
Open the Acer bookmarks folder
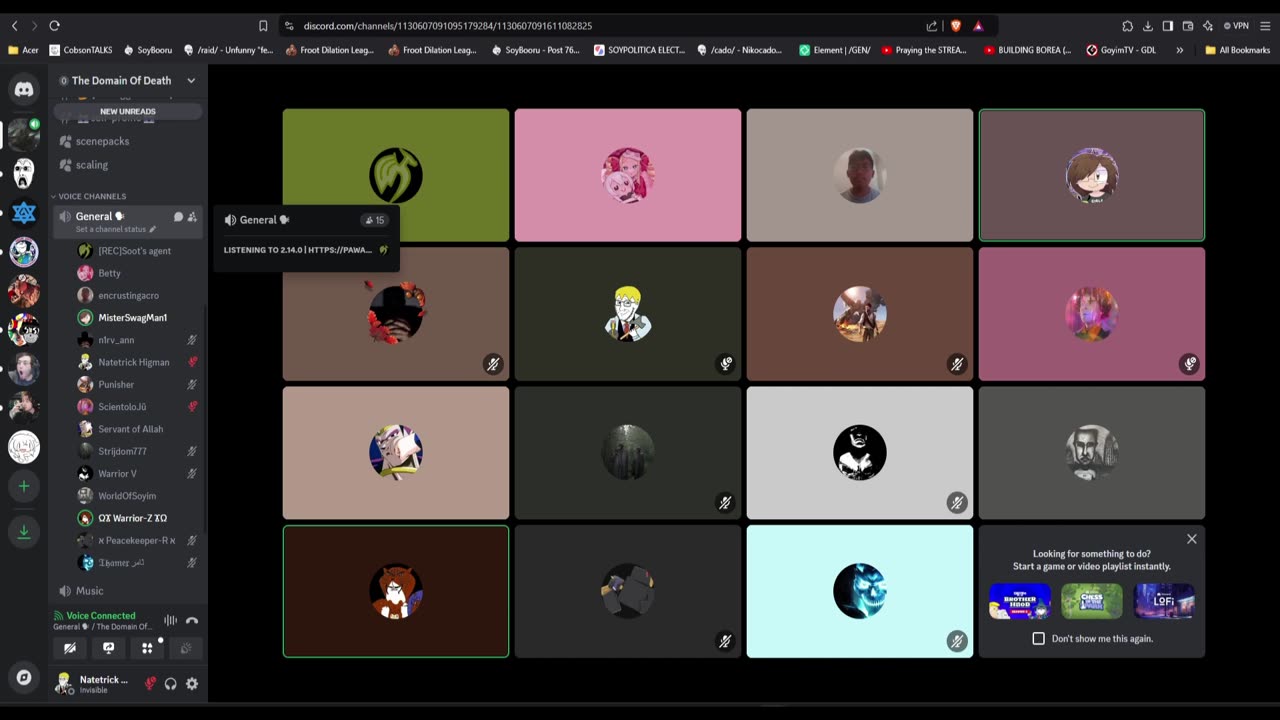[x=22, y=50]
